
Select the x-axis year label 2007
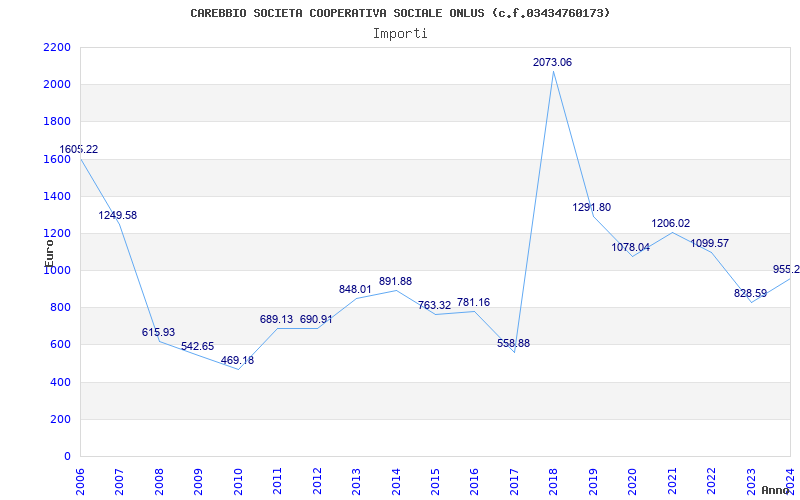[x=119, y=481]
